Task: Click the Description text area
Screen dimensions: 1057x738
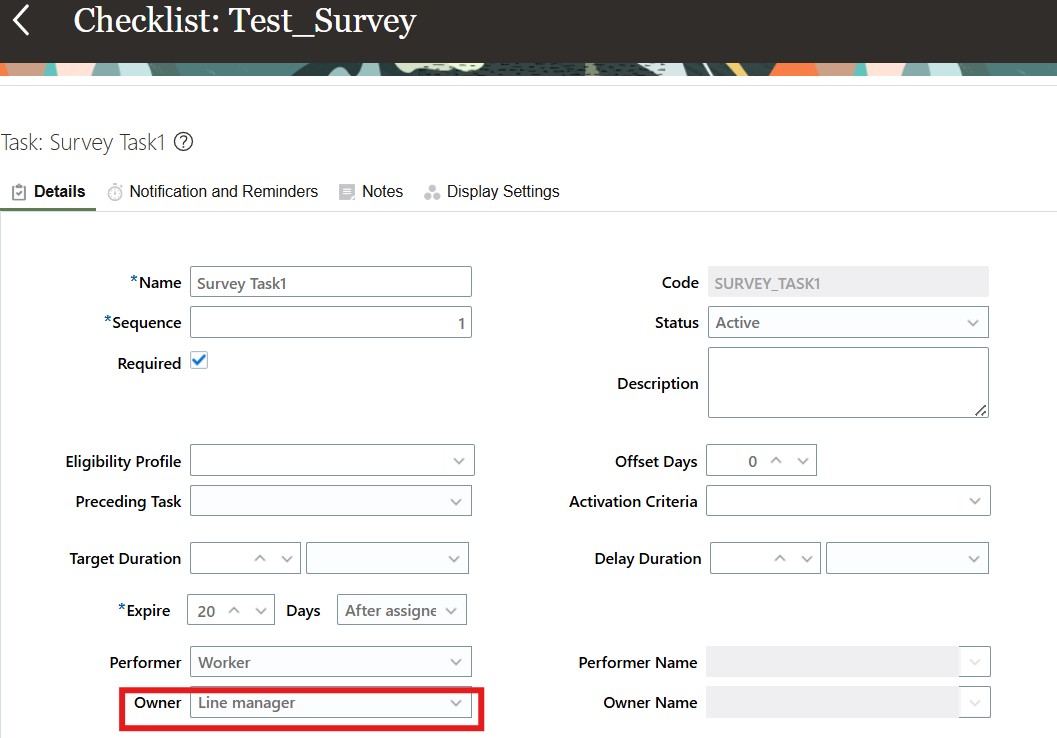Action: coord(847,382)
